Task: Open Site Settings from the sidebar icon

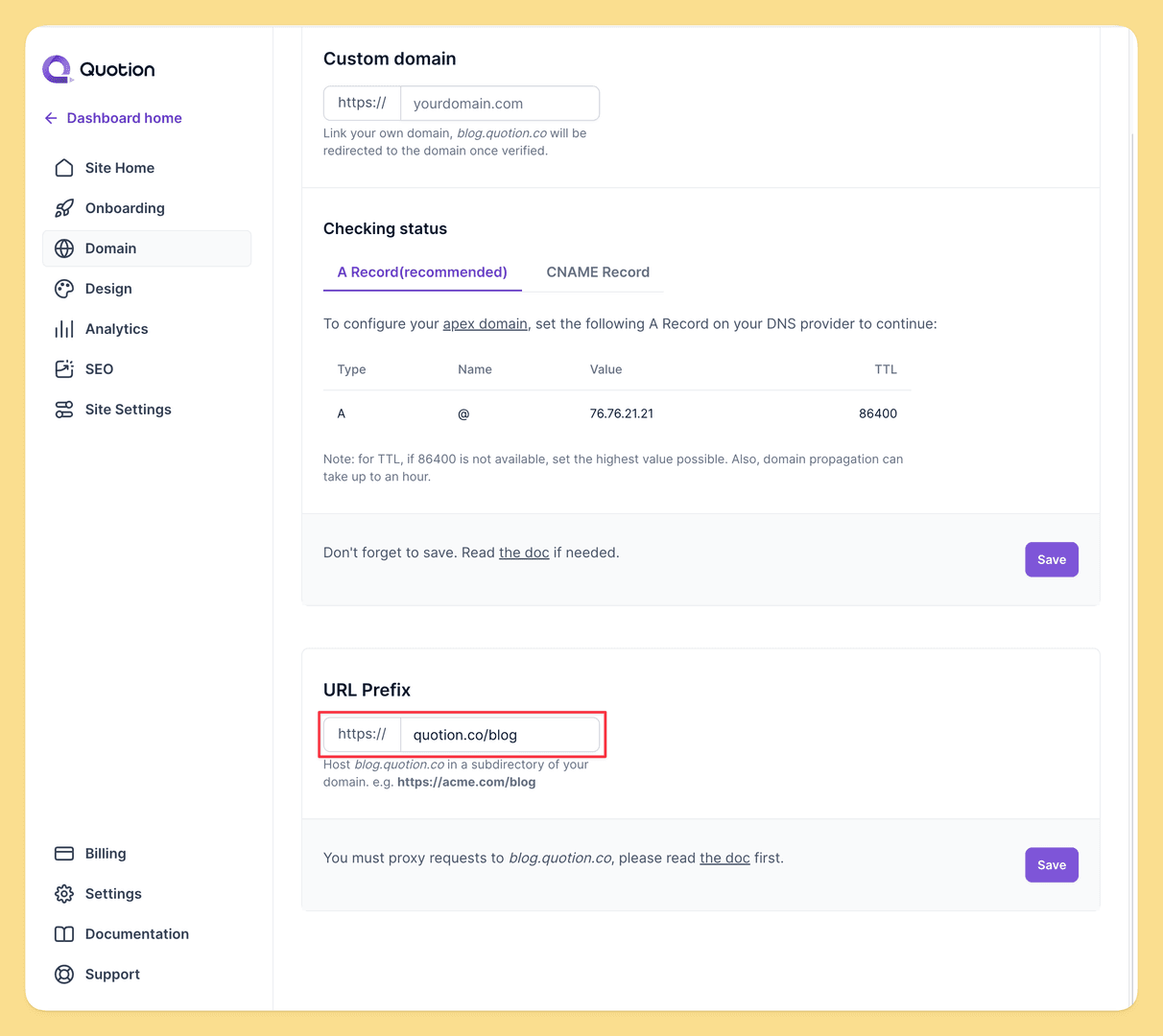Action: pyautogui.click(x=63, y=410)
